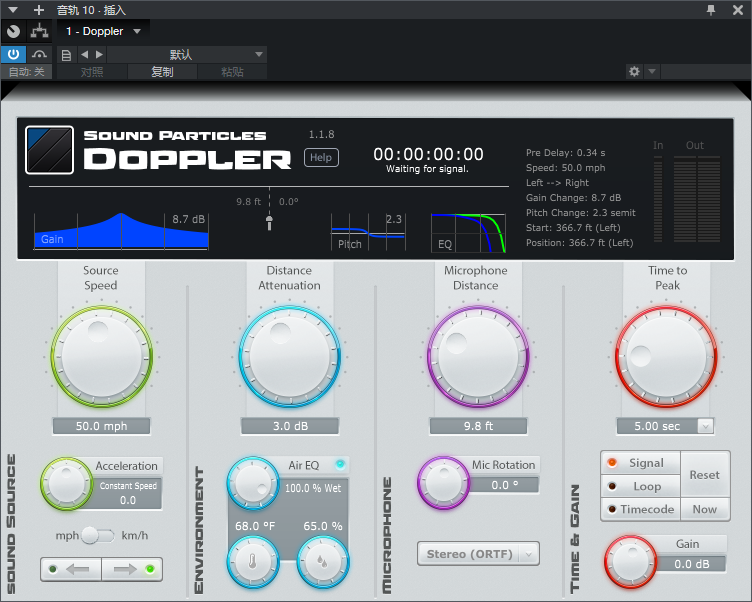Image resolution: width=752 pixels, height=602 pixels.
Task: Click the Reset button
Action: click(705, 475)
